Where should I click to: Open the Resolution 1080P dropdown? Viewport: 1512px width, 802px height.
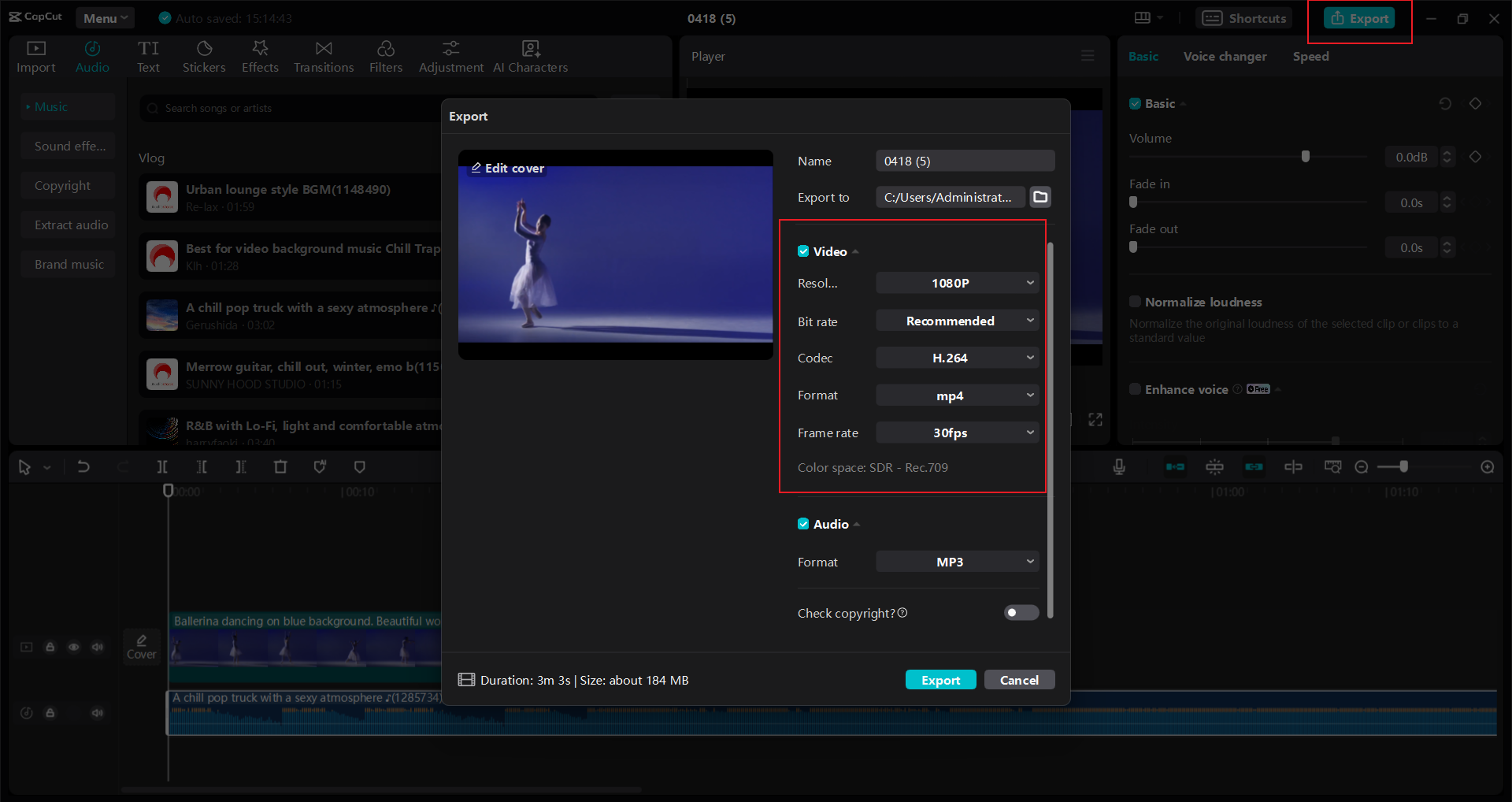click(x=958, y=283)
